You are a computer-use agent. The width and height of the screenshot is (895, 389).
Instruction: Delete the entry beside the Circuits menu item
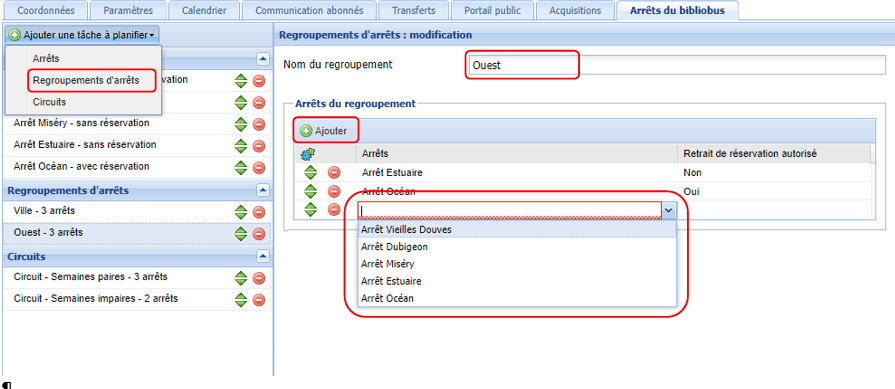(259, 103)
